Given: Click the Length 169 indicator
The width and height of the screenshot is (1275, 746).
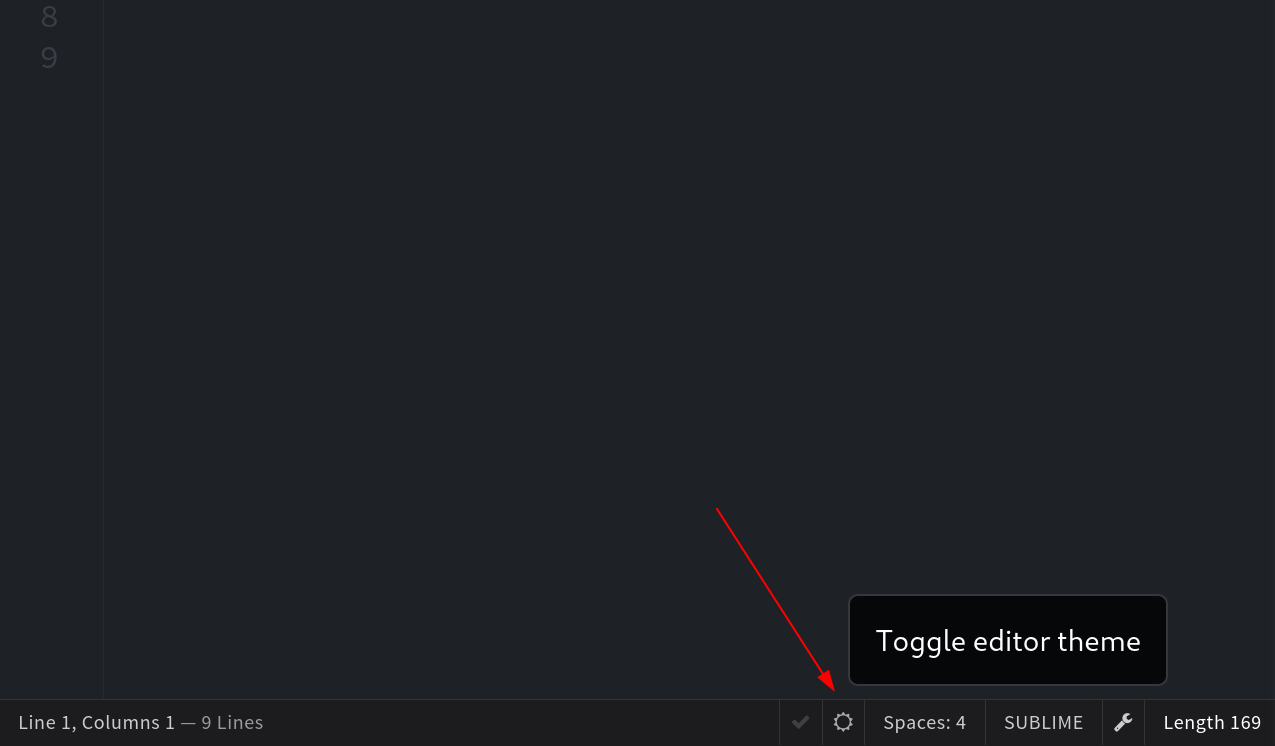Looking at the screenshot, I should pos(1212,722).
